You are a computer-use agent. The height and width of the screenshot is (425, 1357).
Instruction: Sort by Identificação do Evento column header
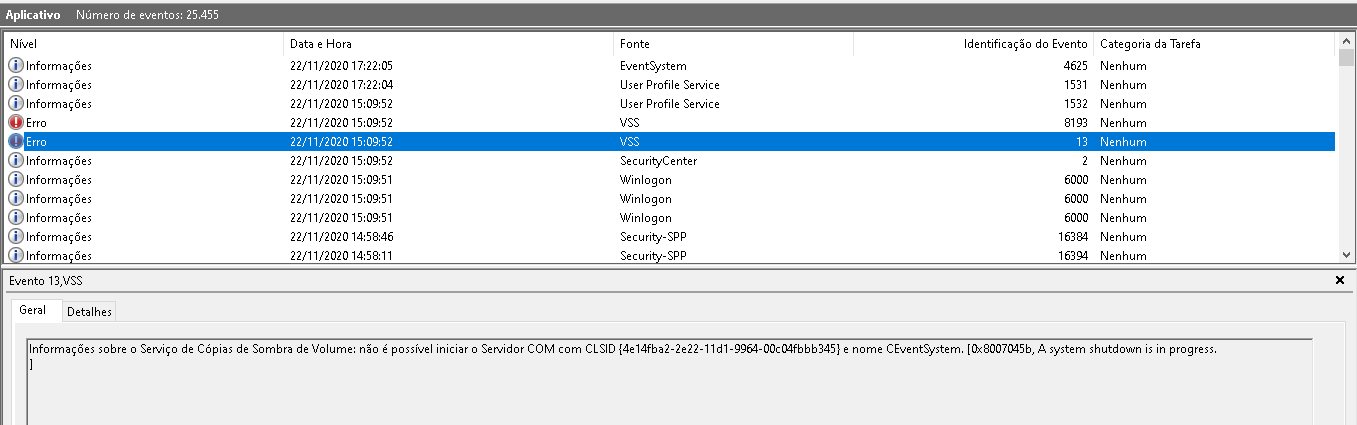[x=974, y=44]
